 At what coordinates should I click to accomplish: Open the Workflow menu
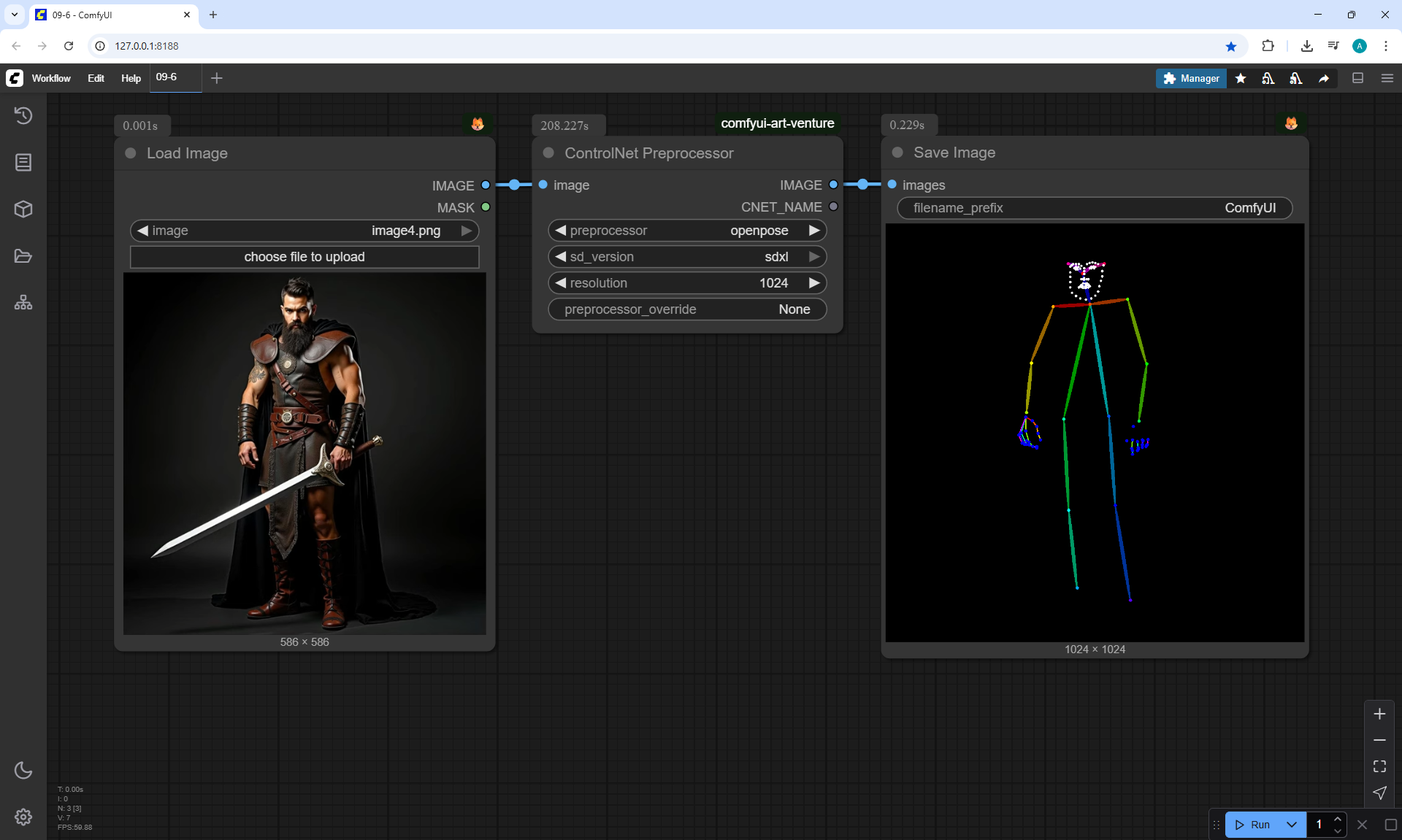point(51,78)
